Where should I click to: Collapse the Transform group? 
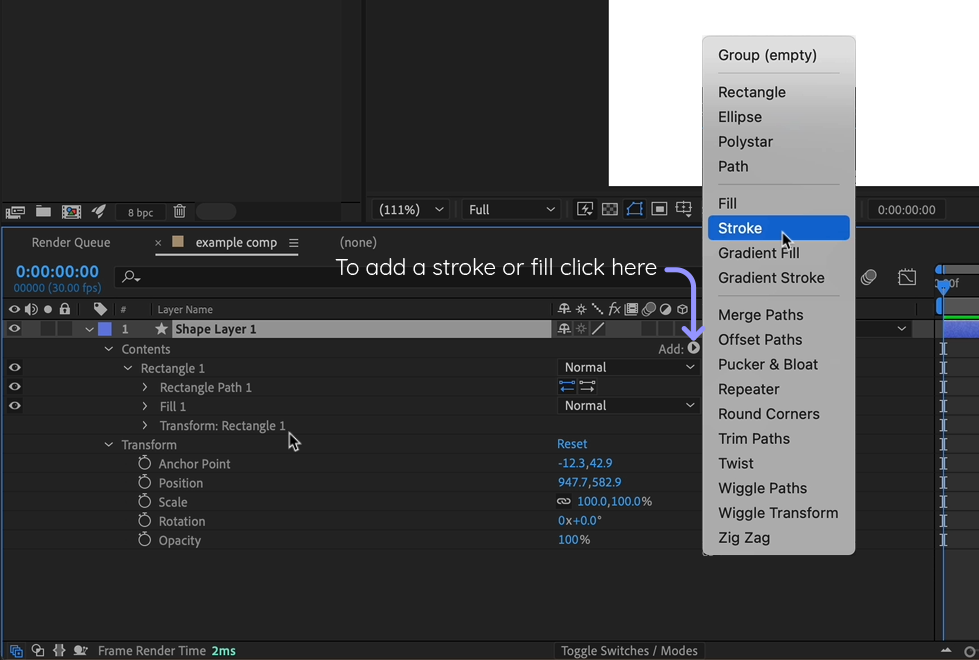coord(109,444)
